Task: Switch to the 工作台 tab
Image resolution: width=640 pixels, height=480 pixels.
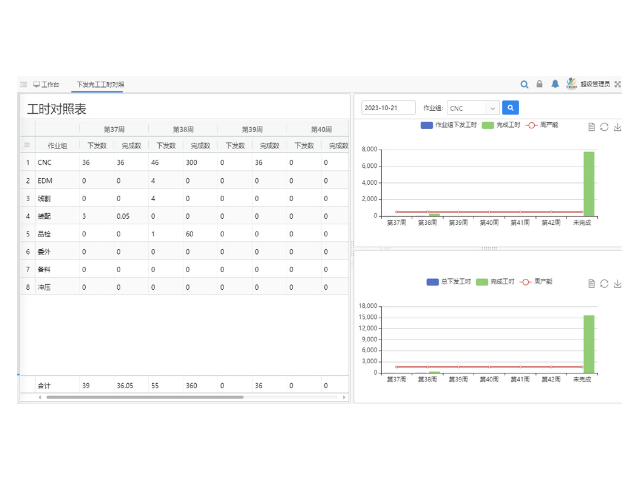Action: click(x=46, y=85)
